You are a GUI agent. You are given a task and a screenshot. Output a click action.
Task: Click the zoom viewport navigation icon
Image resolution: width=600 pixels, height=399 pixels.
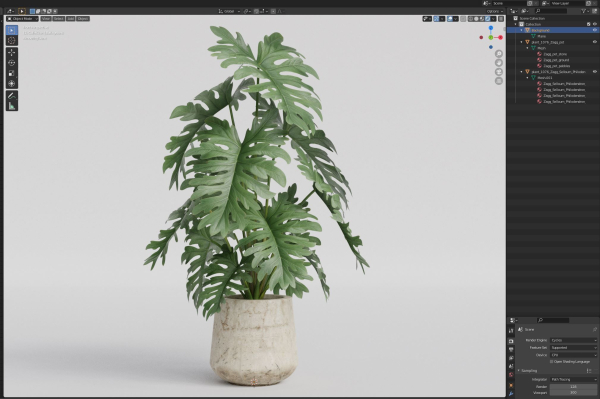pos(499,54)
